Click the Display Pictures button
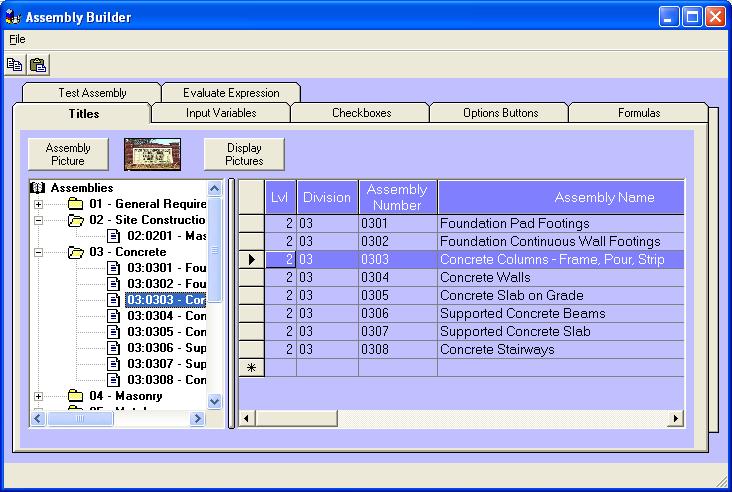Image resolution: width=732 pixels, height=492 pixels. [x=244, y=155]
